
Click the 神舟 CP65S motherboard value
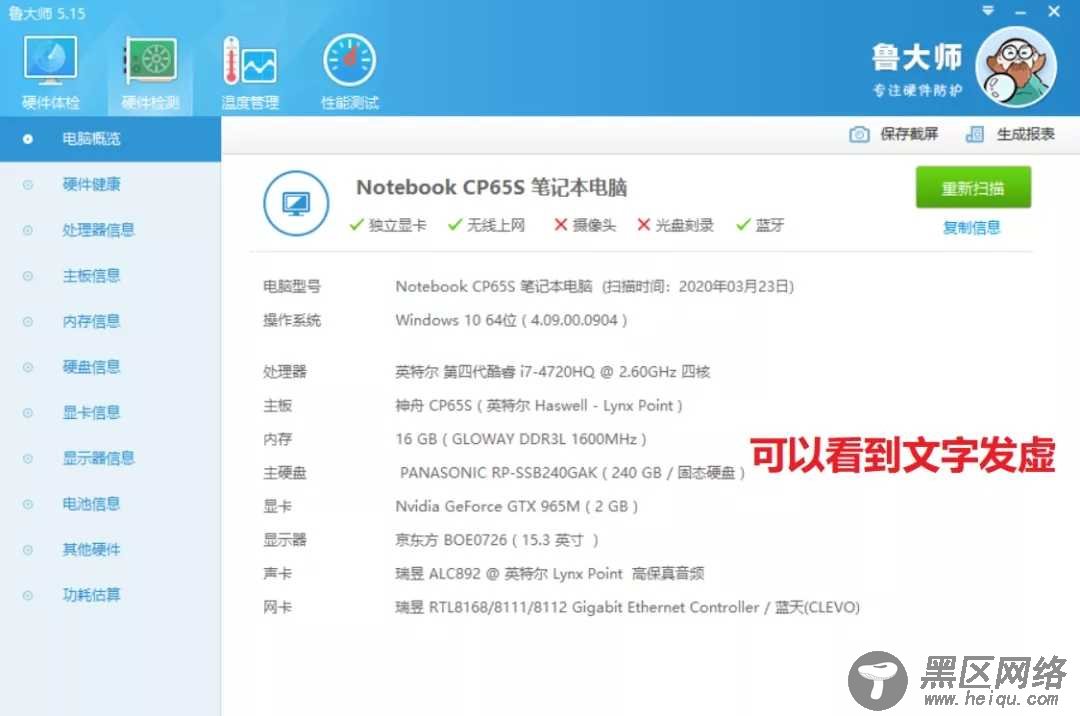click(x=539, y=406)
